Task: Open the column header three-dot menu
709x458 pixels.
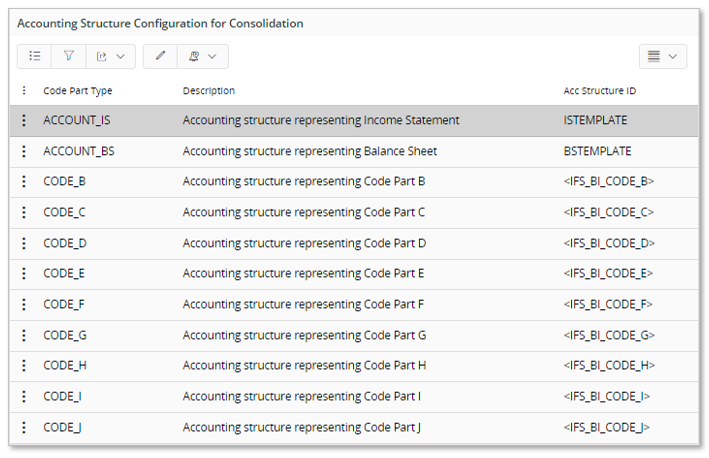Action: click(x=24, y=90)
